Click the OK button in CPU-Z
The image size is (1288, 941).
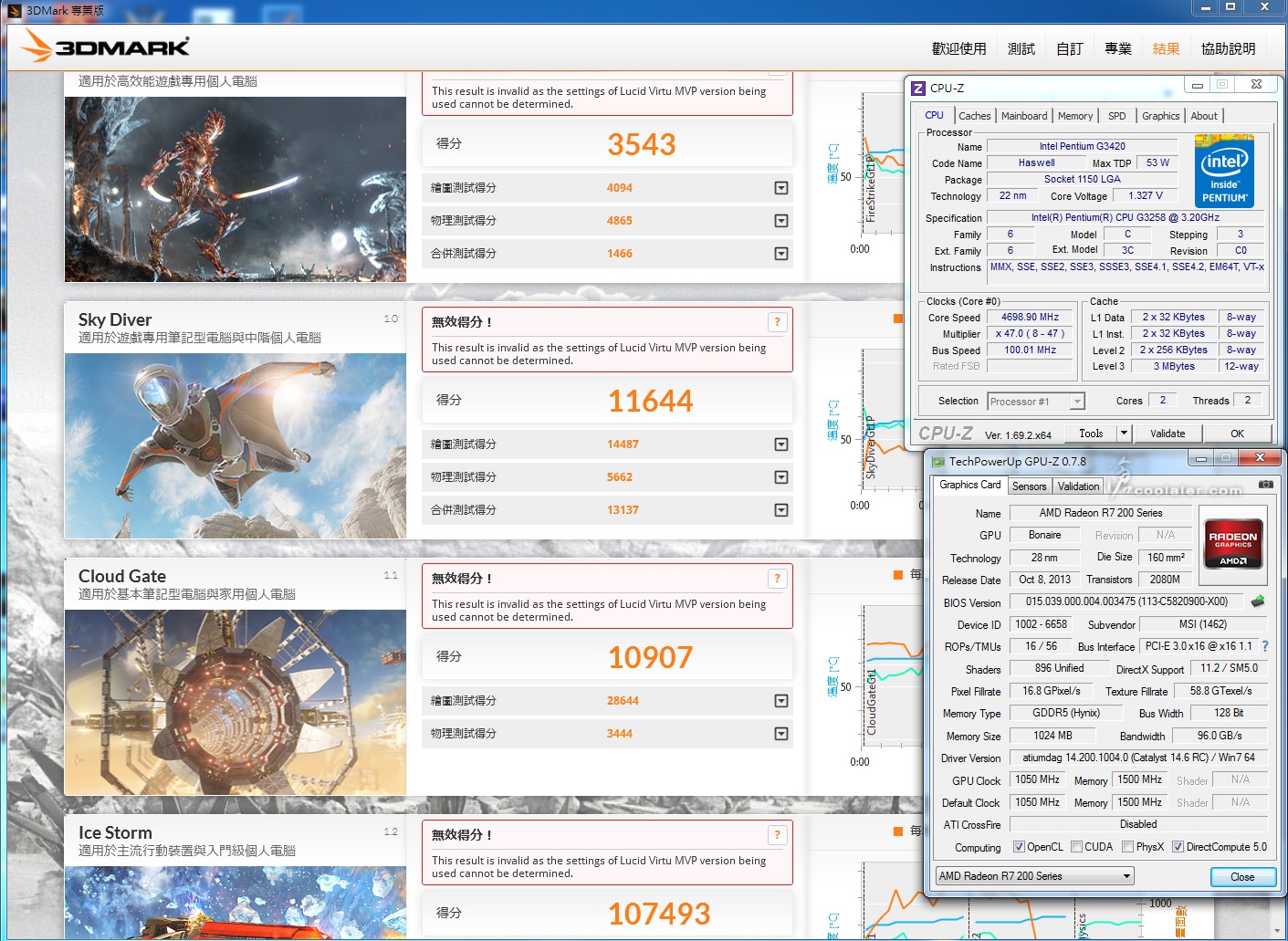click(x=1237, y=434)
